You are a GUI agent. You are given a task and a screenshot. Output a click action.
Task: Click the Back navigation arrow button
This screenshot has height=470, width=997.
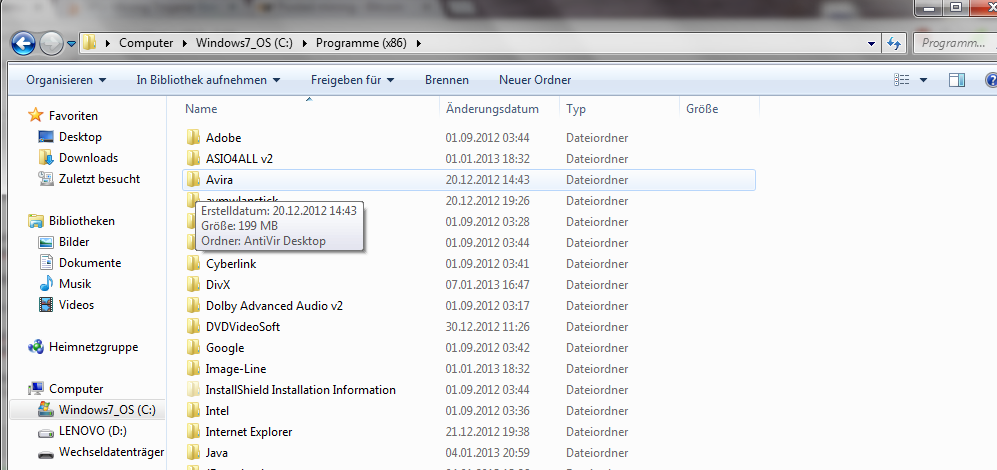pyautogui.click(x=24, y=43)
